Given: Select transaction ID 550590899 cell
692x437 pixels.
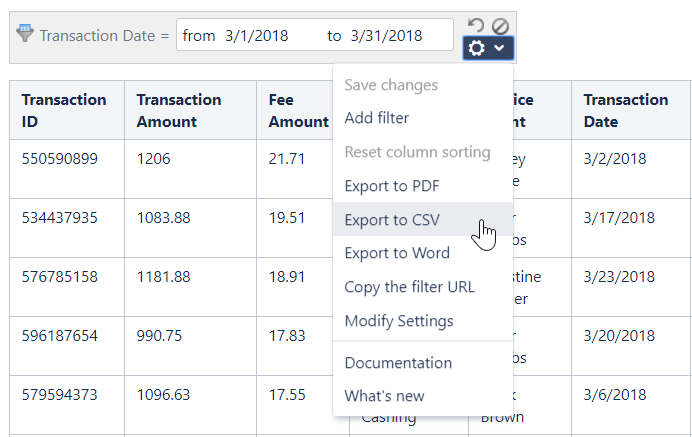Looking at the screenshot, I should pos(60,159).
